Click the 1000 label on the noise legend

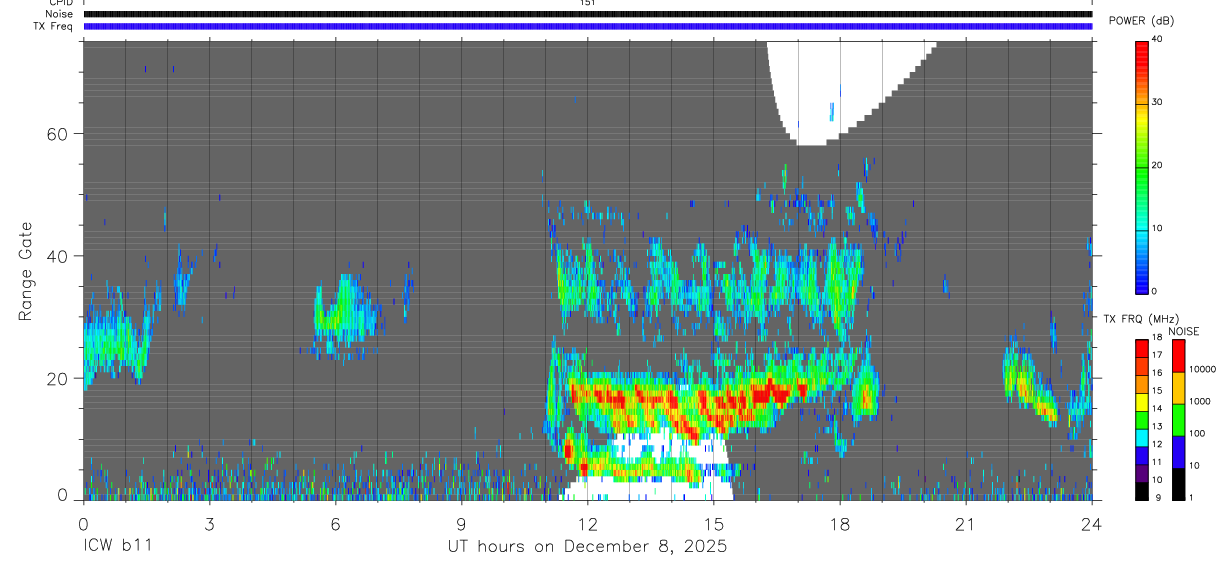pyautogui.click(x=1198, y=401)
